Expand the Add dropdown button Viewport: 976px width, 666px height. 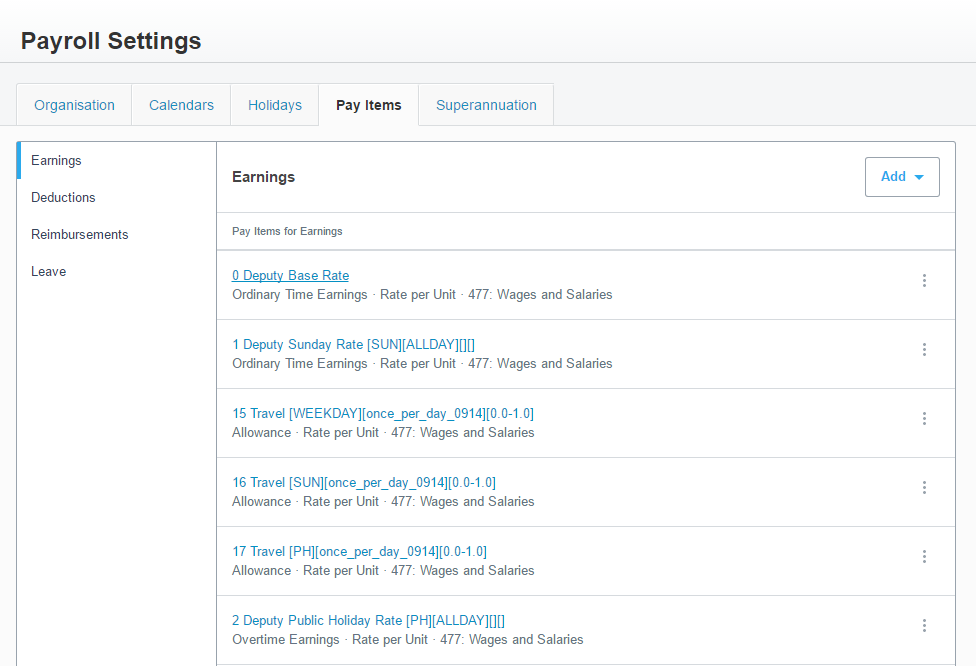pos(902,177)
